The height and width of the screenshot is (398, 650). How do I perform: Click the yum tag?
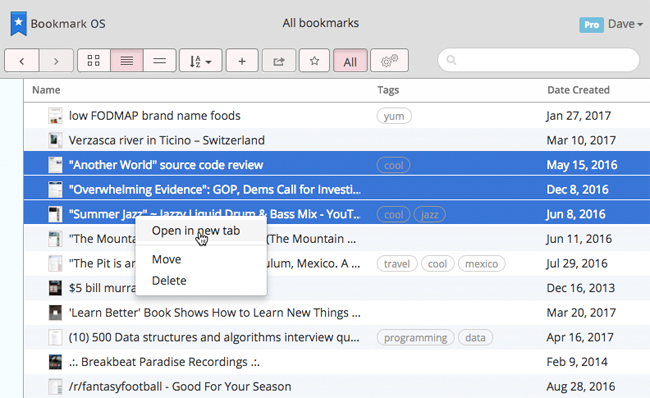[394, 116]
